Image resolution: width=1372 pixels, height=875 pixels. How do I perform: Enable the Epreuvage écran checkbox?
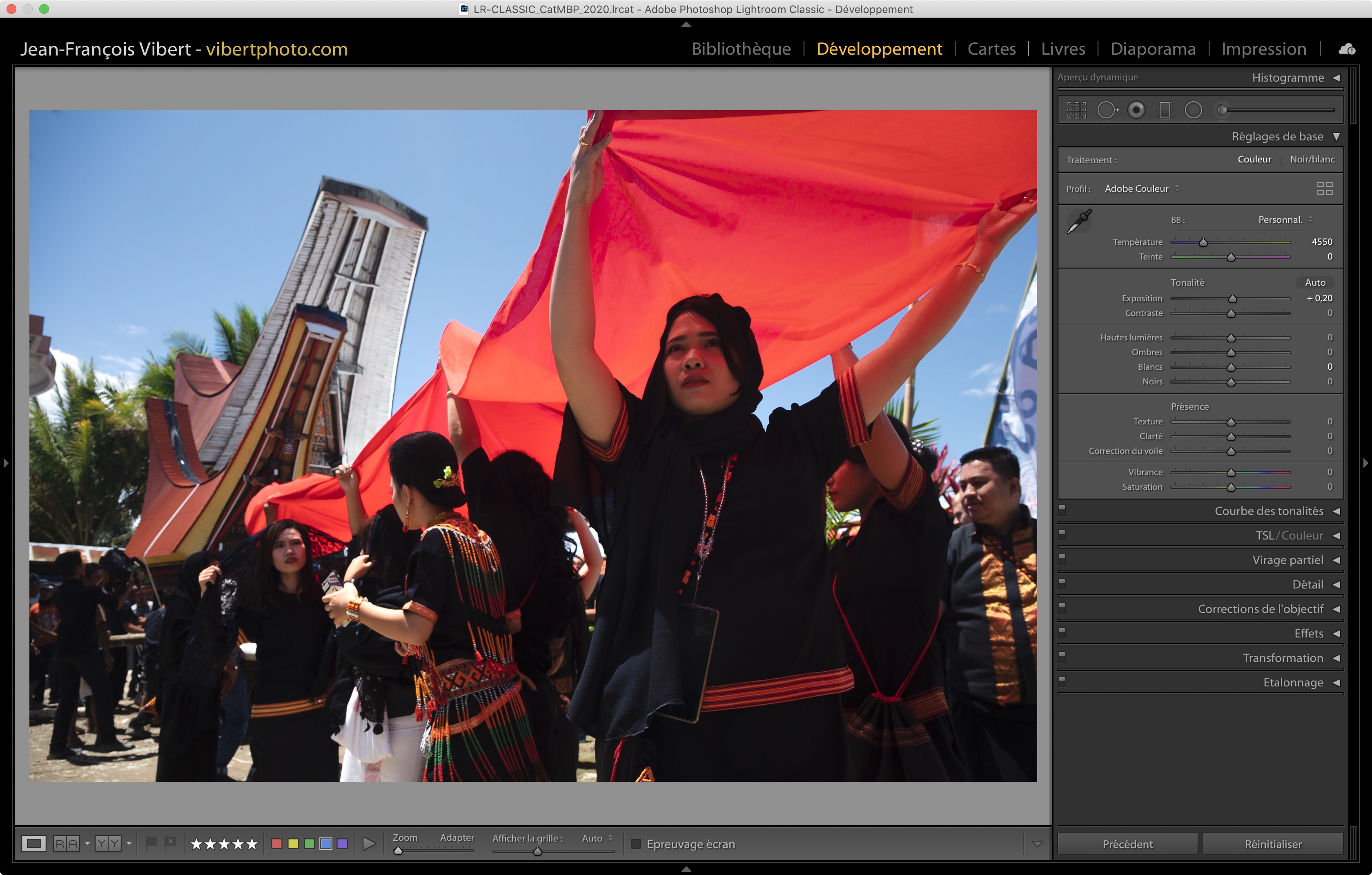tap(637, 844)
